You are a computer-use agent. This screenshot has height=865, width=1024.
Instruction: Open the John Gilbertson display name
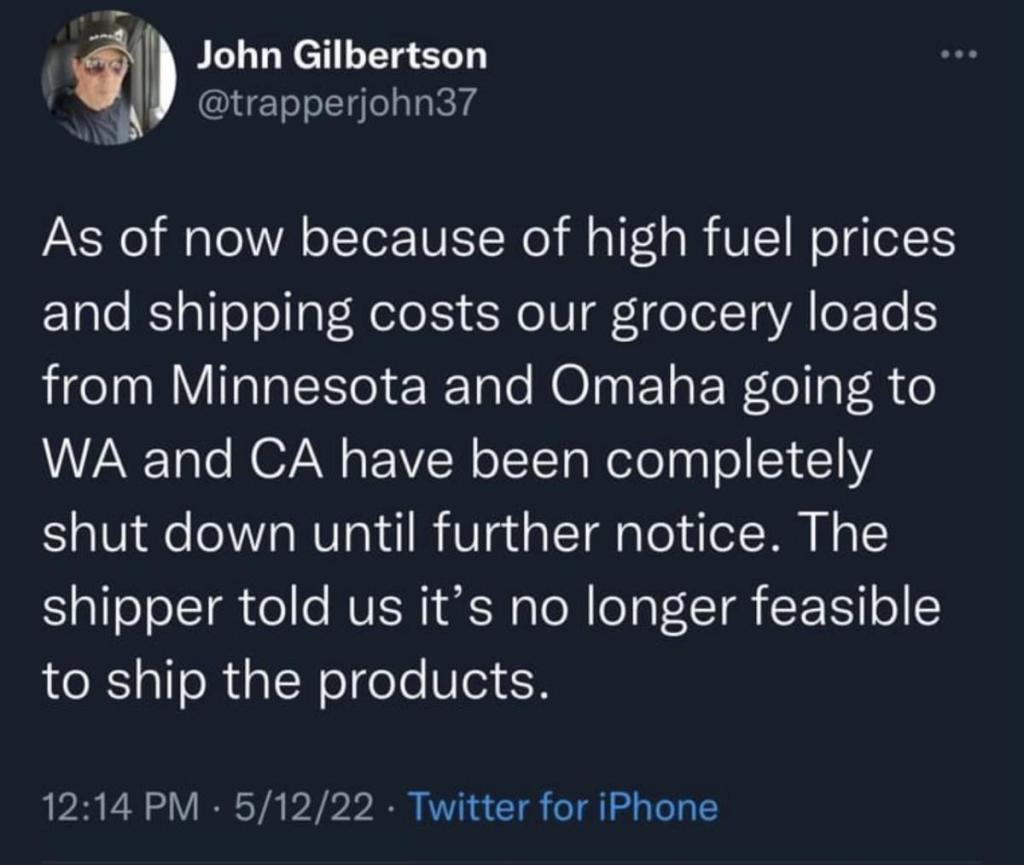coord(343,55)
